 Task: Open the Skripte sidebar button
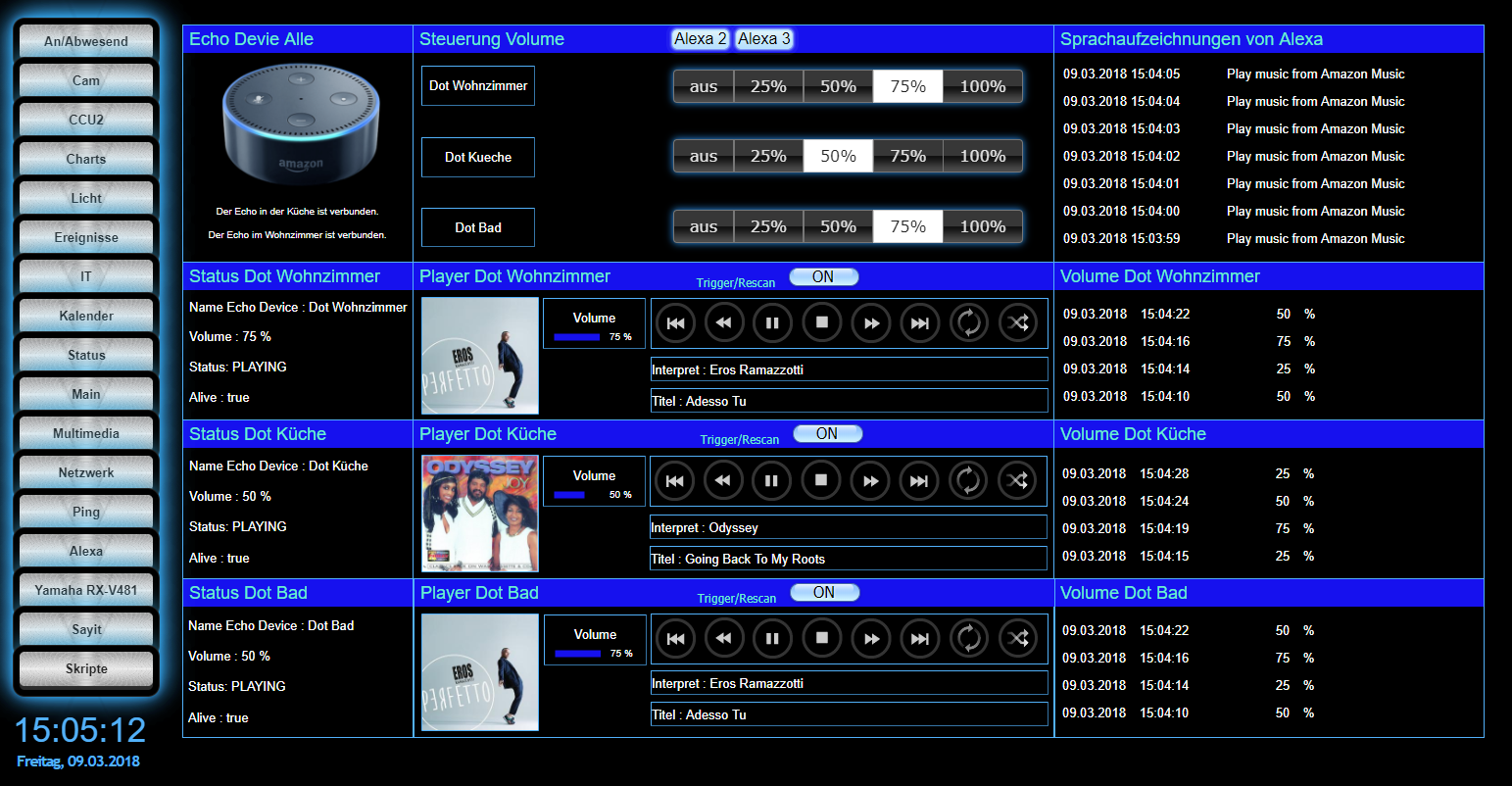[x=86, y=668]
